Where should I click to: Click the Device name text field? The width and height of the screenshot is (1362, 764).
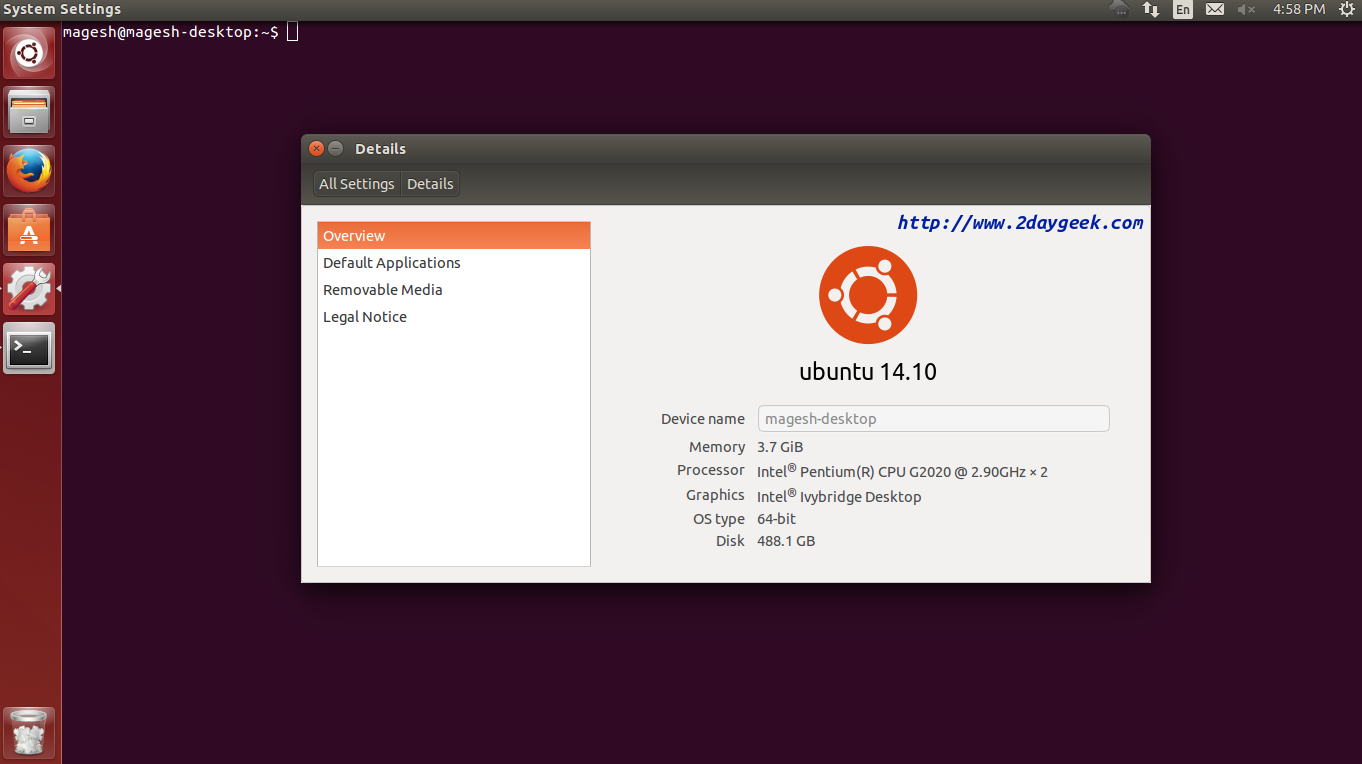coord(933,419)
